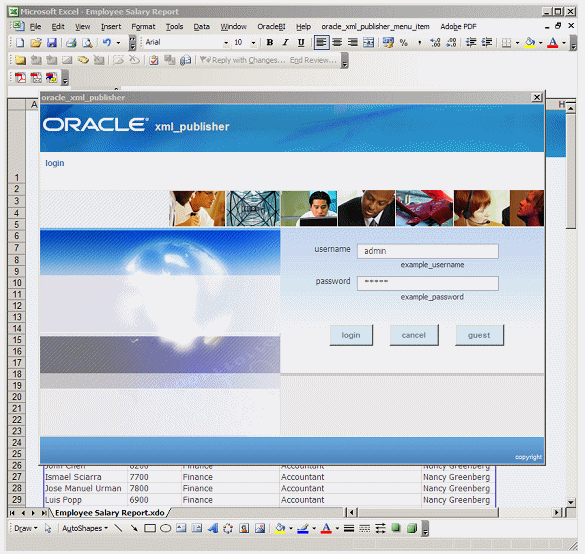The width and height of the screenshot is (585, 554).
Task: Click Increase Decimal icon
Action: coord(435,43)
